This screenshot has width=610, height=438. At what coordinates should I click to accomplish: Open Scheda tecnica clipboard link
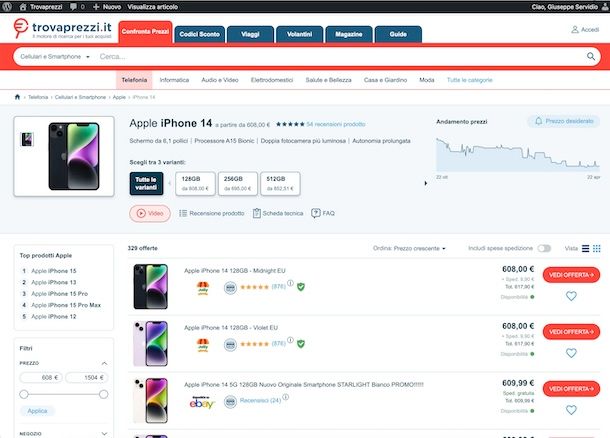tap(278, 213)
